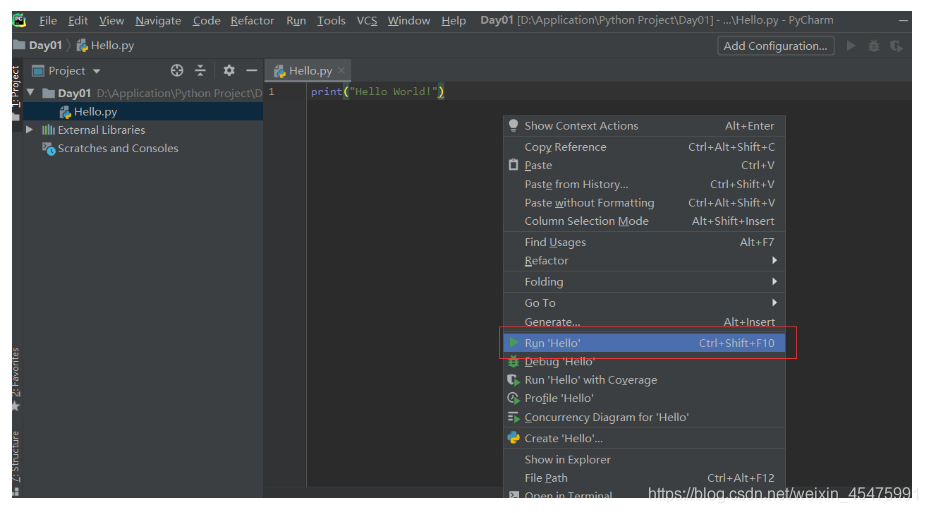928x513 pixels.
Task: Click the coverage shield icon in context menu
Action: point(513,380)
